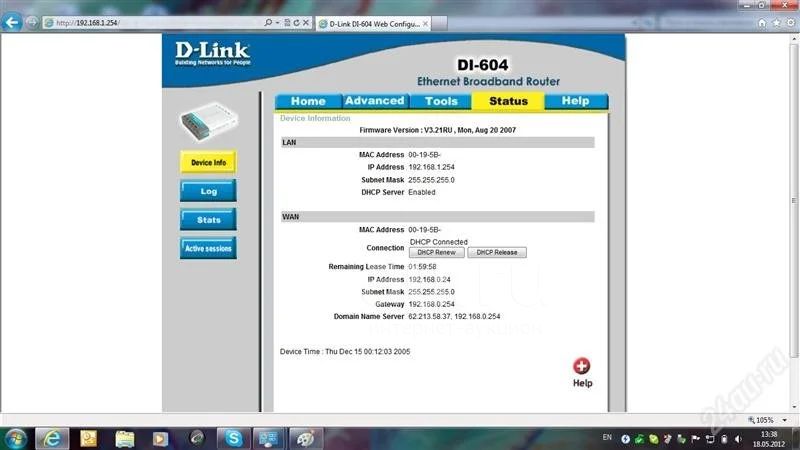Switch to the Advanced tab
The height and width of the screenshot is (450, 800).
coord(374,101)
